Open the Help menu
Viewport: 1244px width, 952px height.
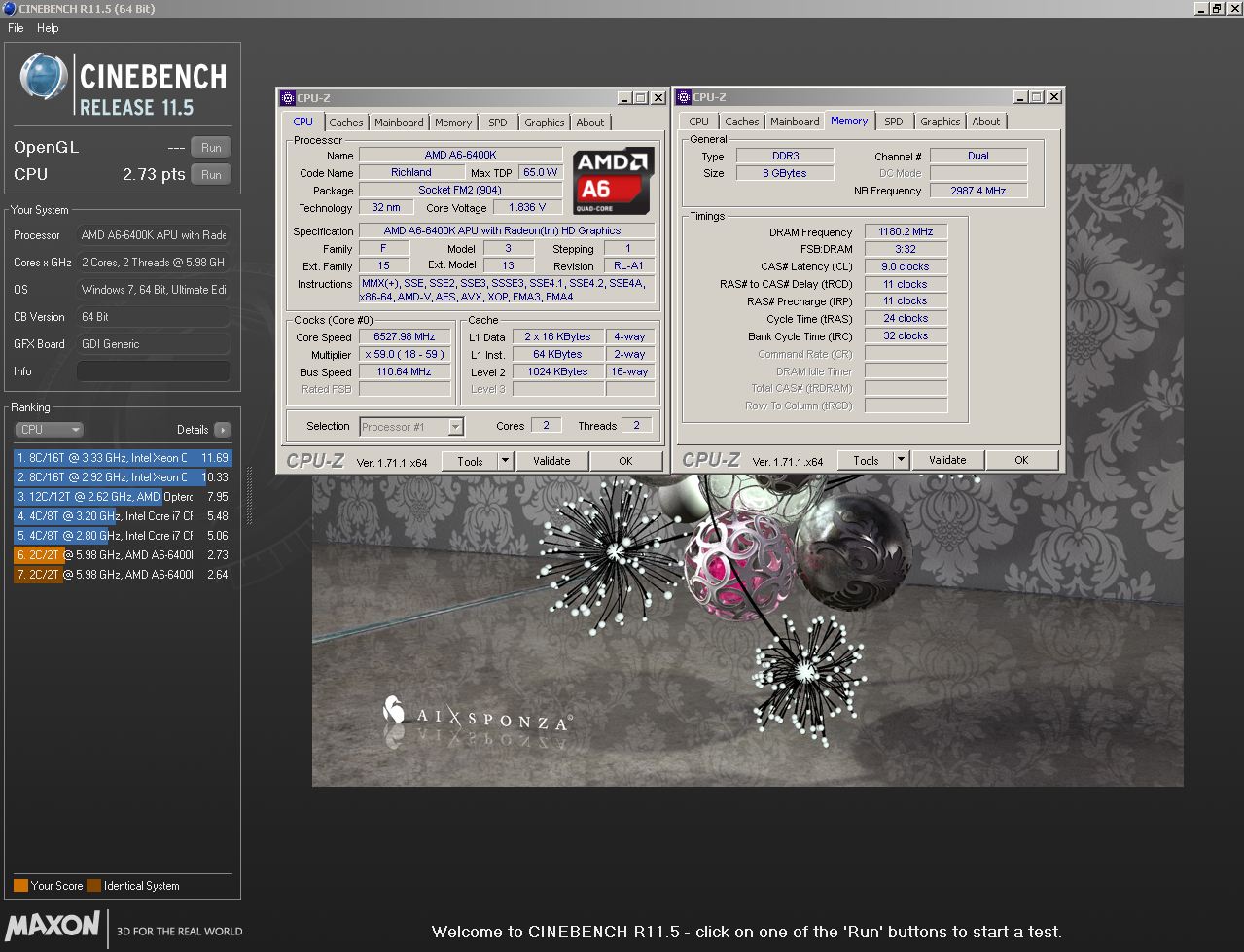[48, 28]
